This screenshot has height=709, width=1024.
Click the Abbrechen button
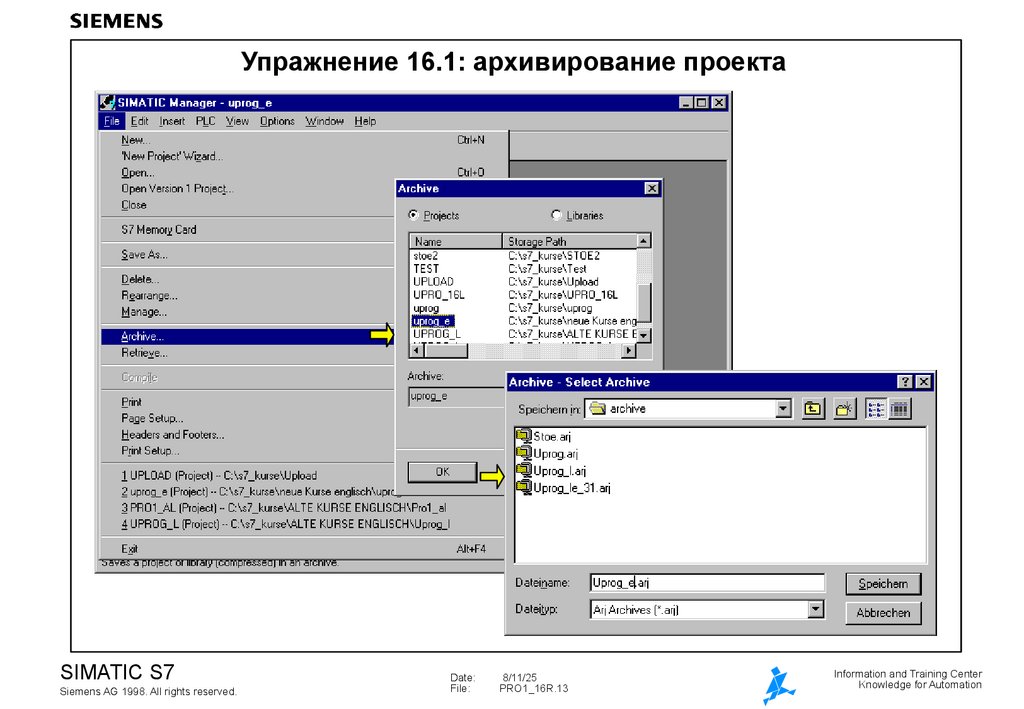tap(883, 613)
